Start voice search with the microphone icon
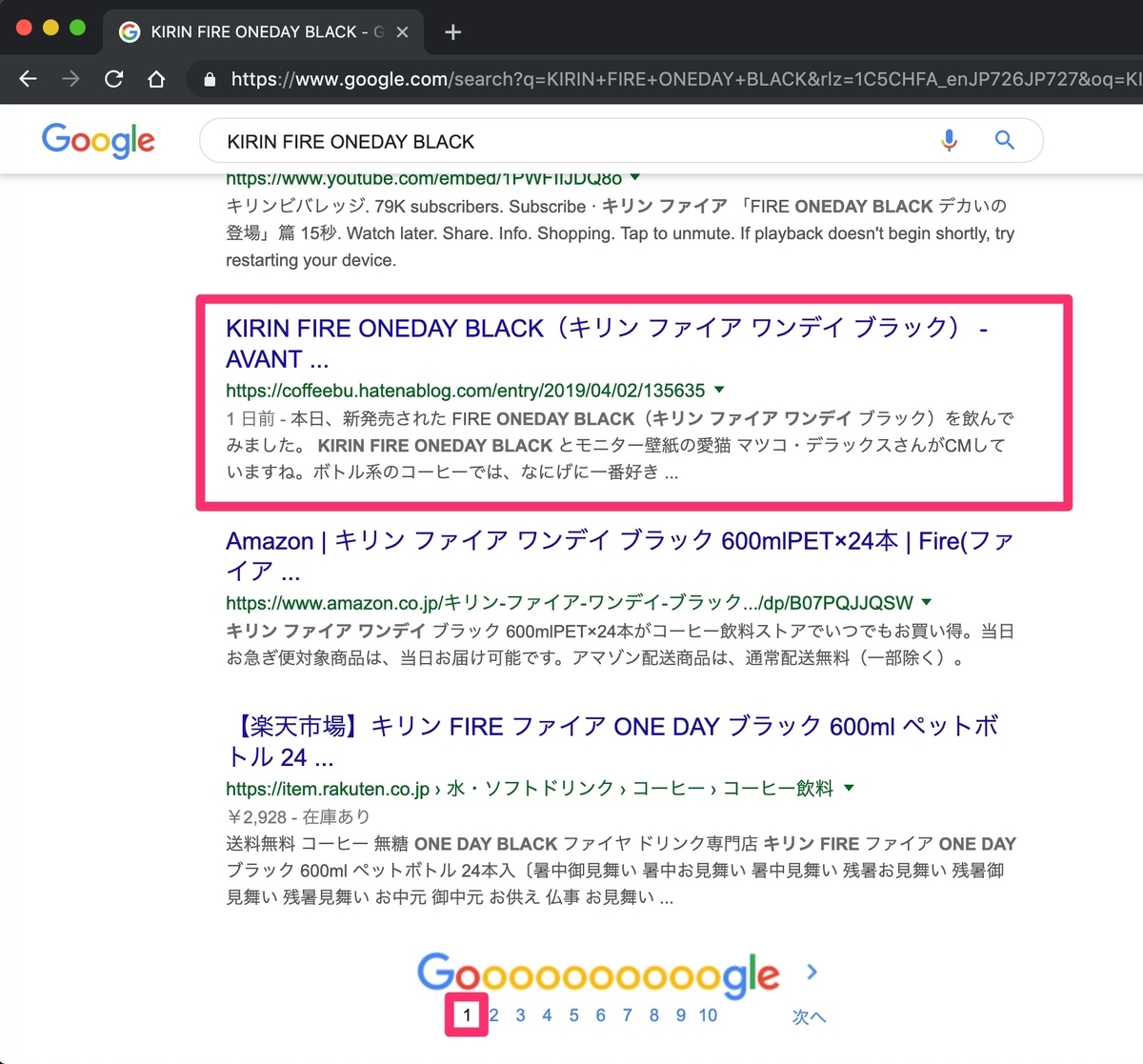The width and height of the screenshot is (1143, 1064). point(949,141)
